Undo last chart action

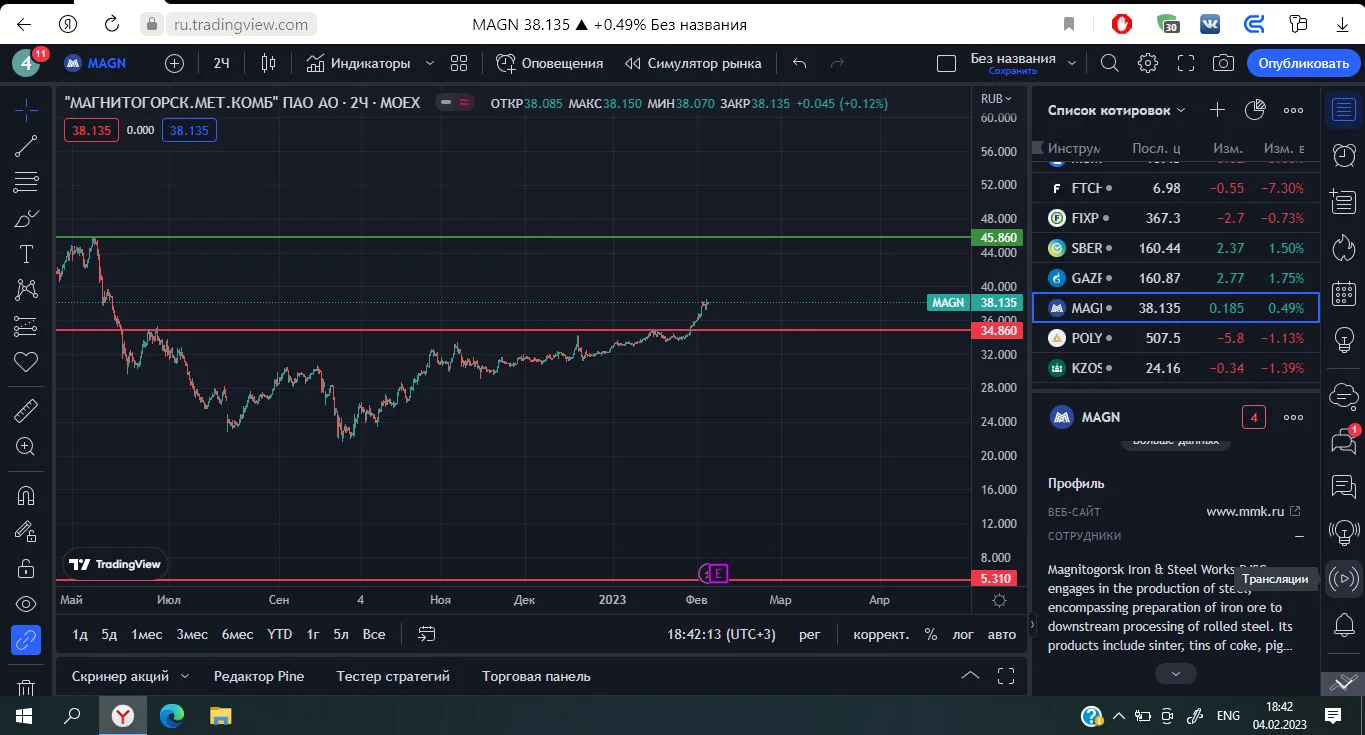(799, 63)
